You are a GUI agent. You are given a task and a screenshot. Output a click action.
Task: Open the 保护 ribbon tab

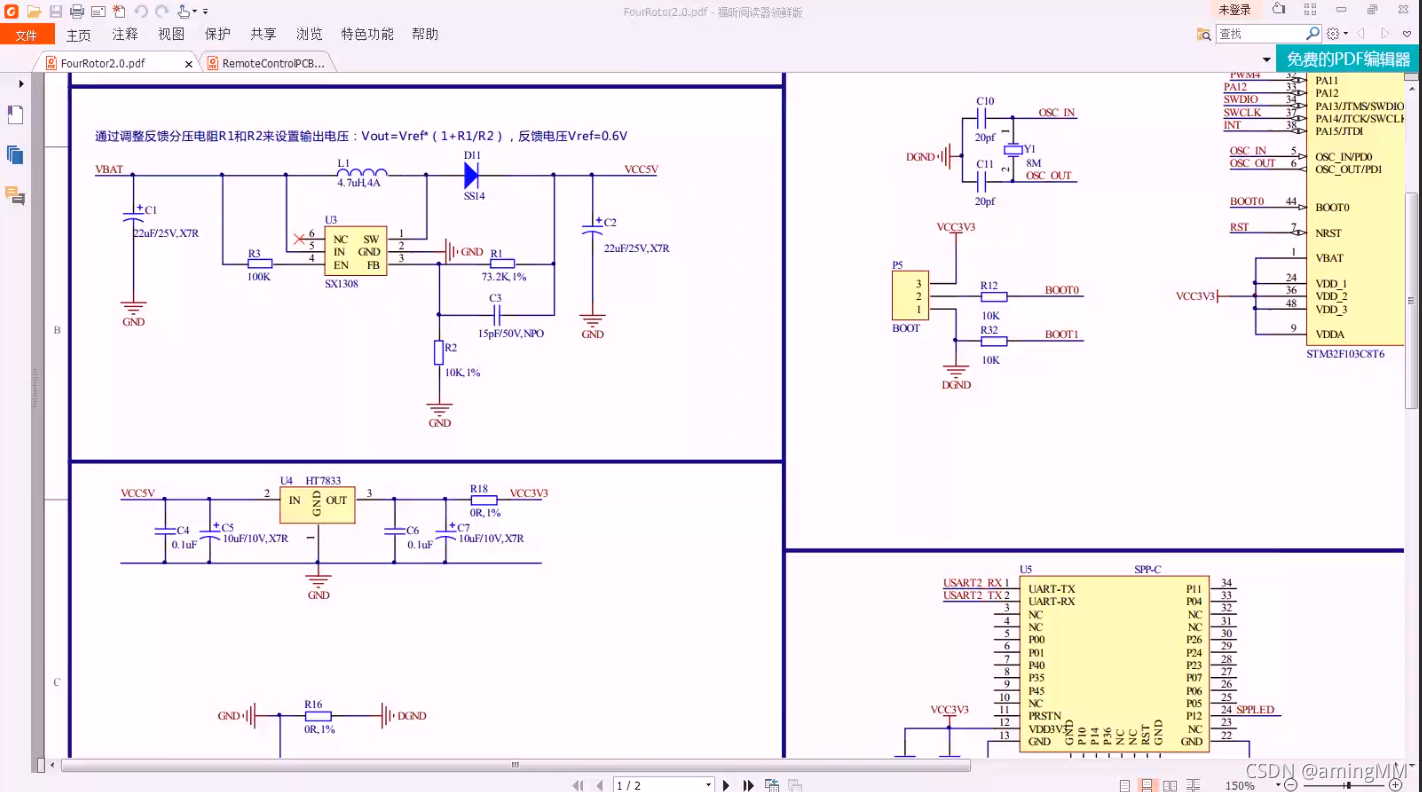pyautogui.click(x=217, y=35)
